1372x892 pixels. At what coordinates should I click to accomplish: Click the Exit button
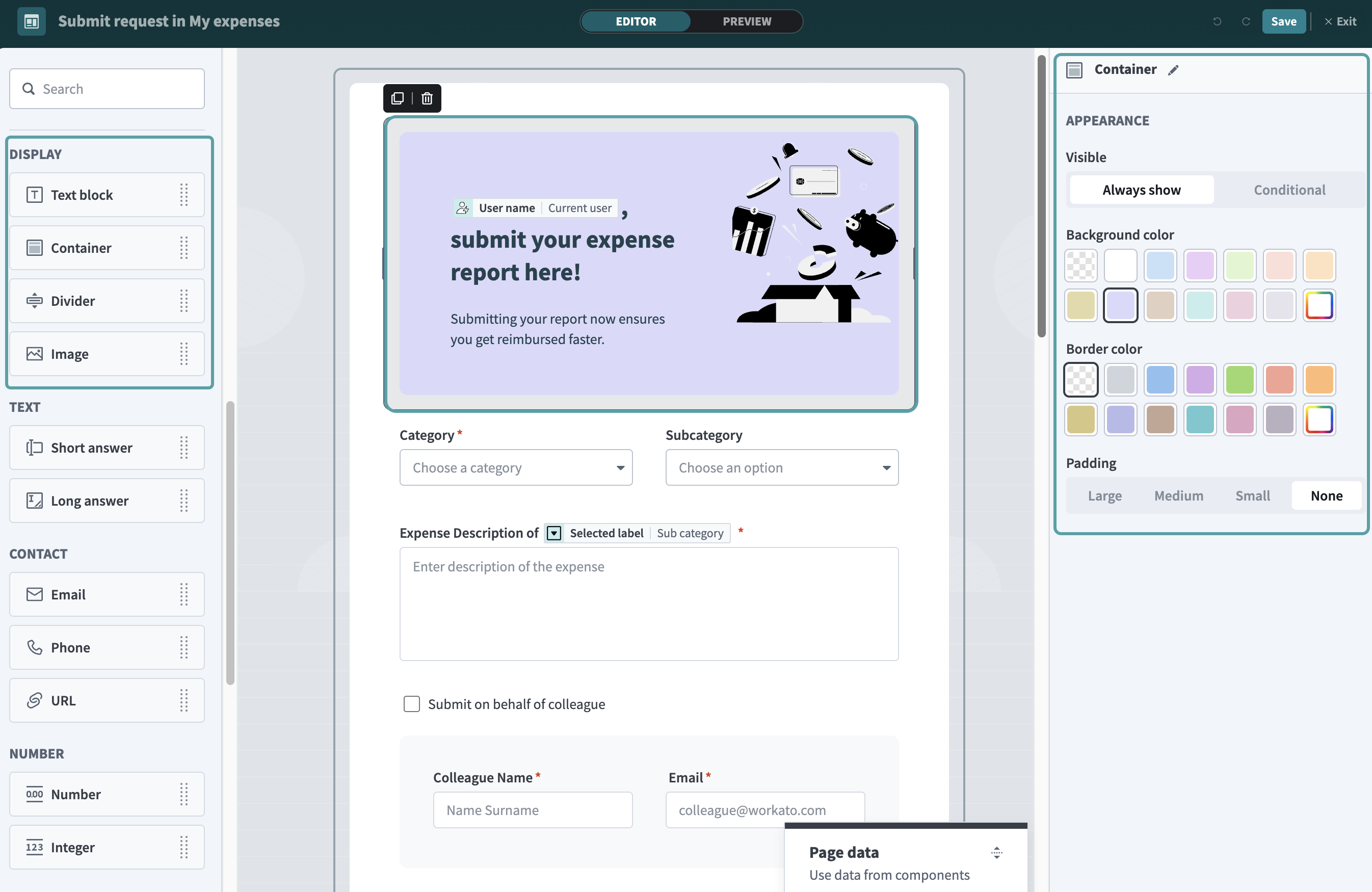[1340, 21]
